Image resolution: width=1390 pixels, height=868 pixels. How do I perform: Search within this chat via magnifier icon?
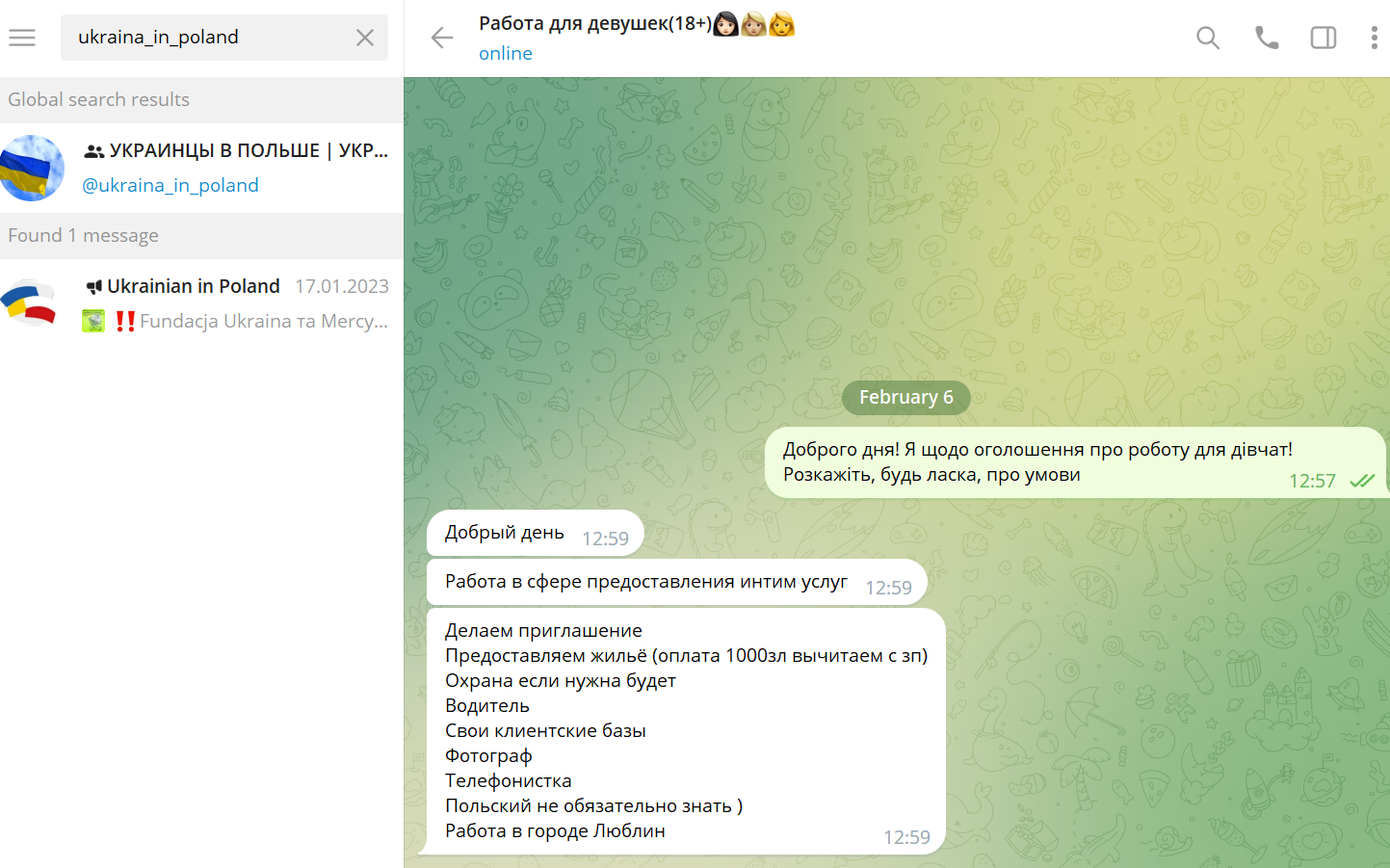tap(1207, 38)
